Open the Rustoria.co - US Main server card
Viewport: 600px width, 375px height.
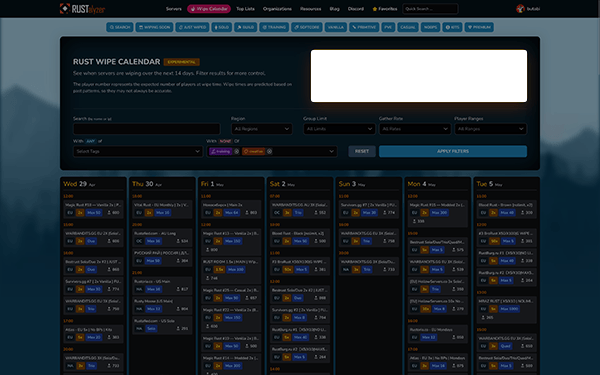click(x=162, y=285)
